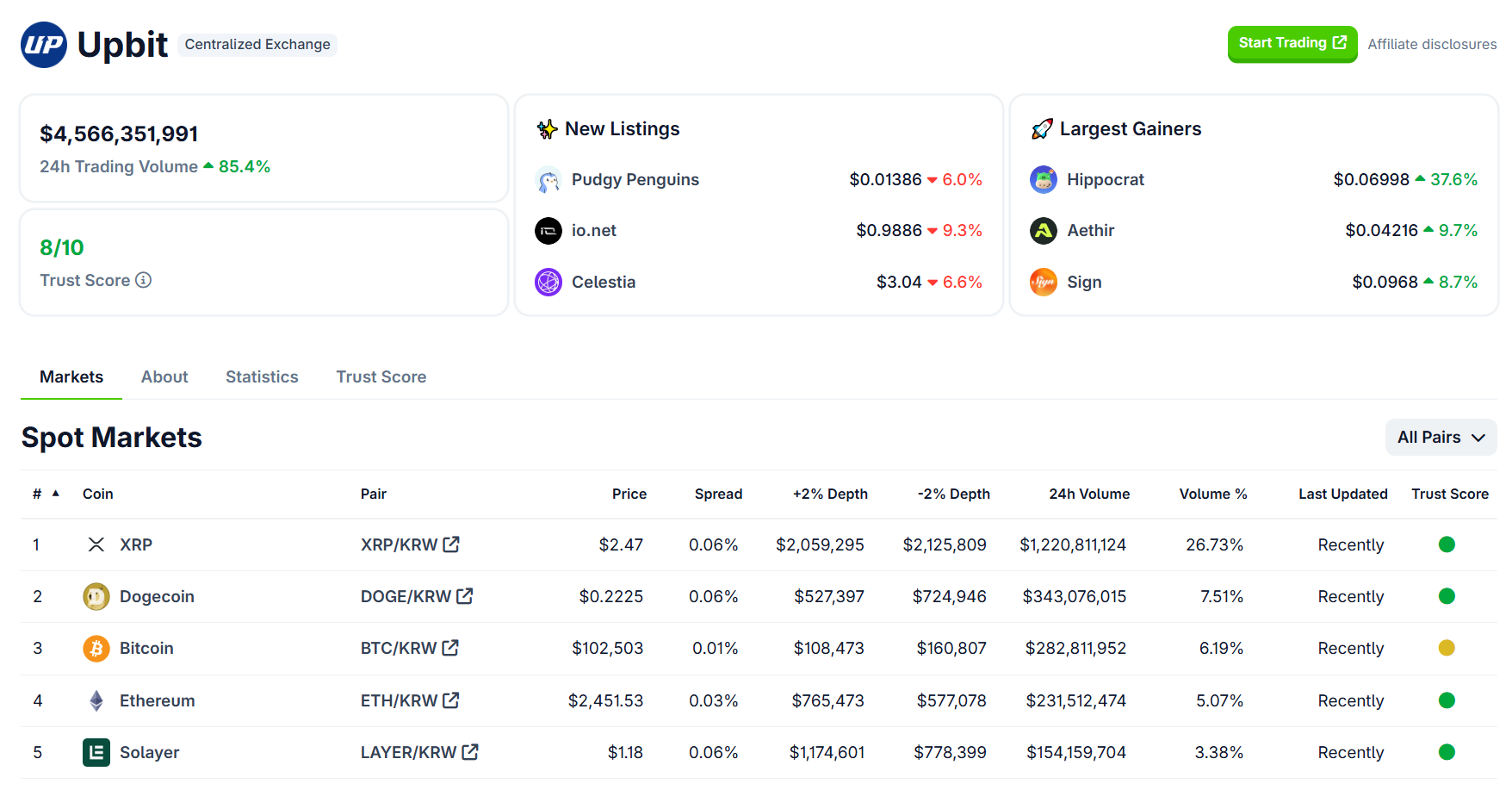This screenshot has height=790, width=1512.
Task: Click the Trust Score info icon
Action: pos(144,280)
